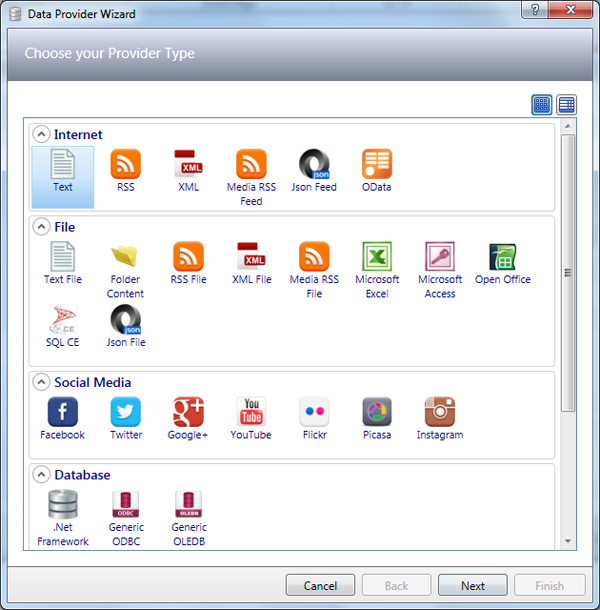Viewport: 600px width, 610px height.
Task: Select the XML internet provider
Action: click(x=189, y=170)
